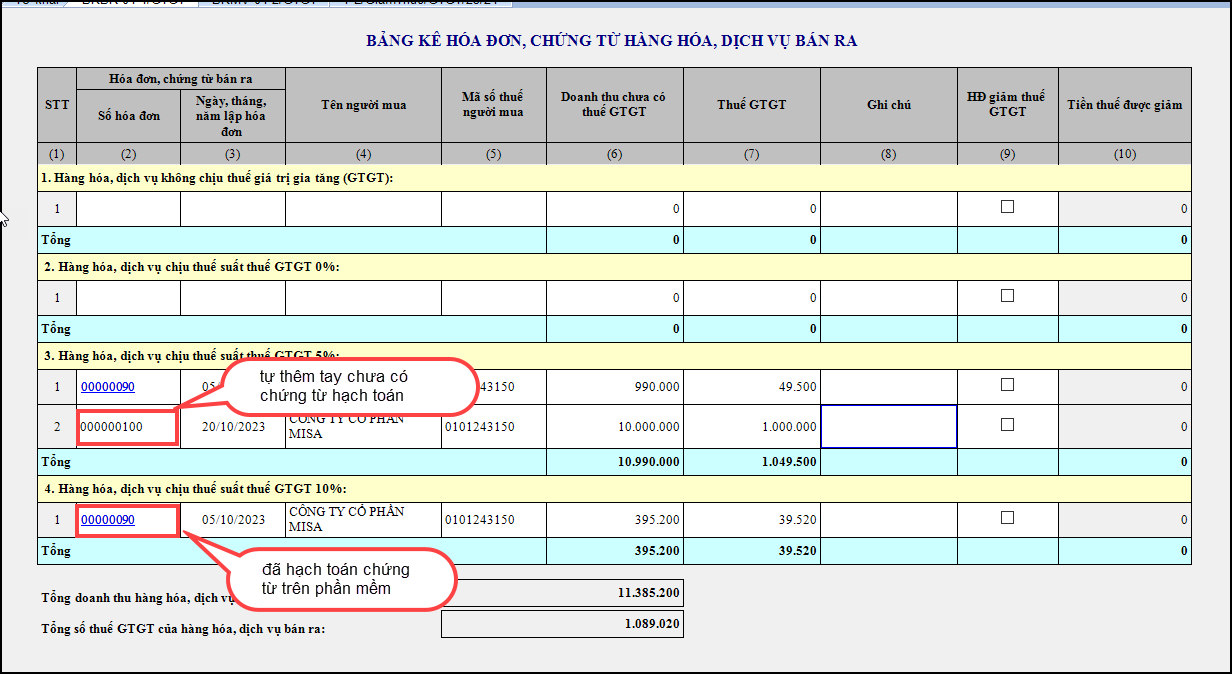The height and width of the screenshot is (674, 1232).
Task: Click the empty buyer name cell in the 0% section
Action: click(363, 298)
